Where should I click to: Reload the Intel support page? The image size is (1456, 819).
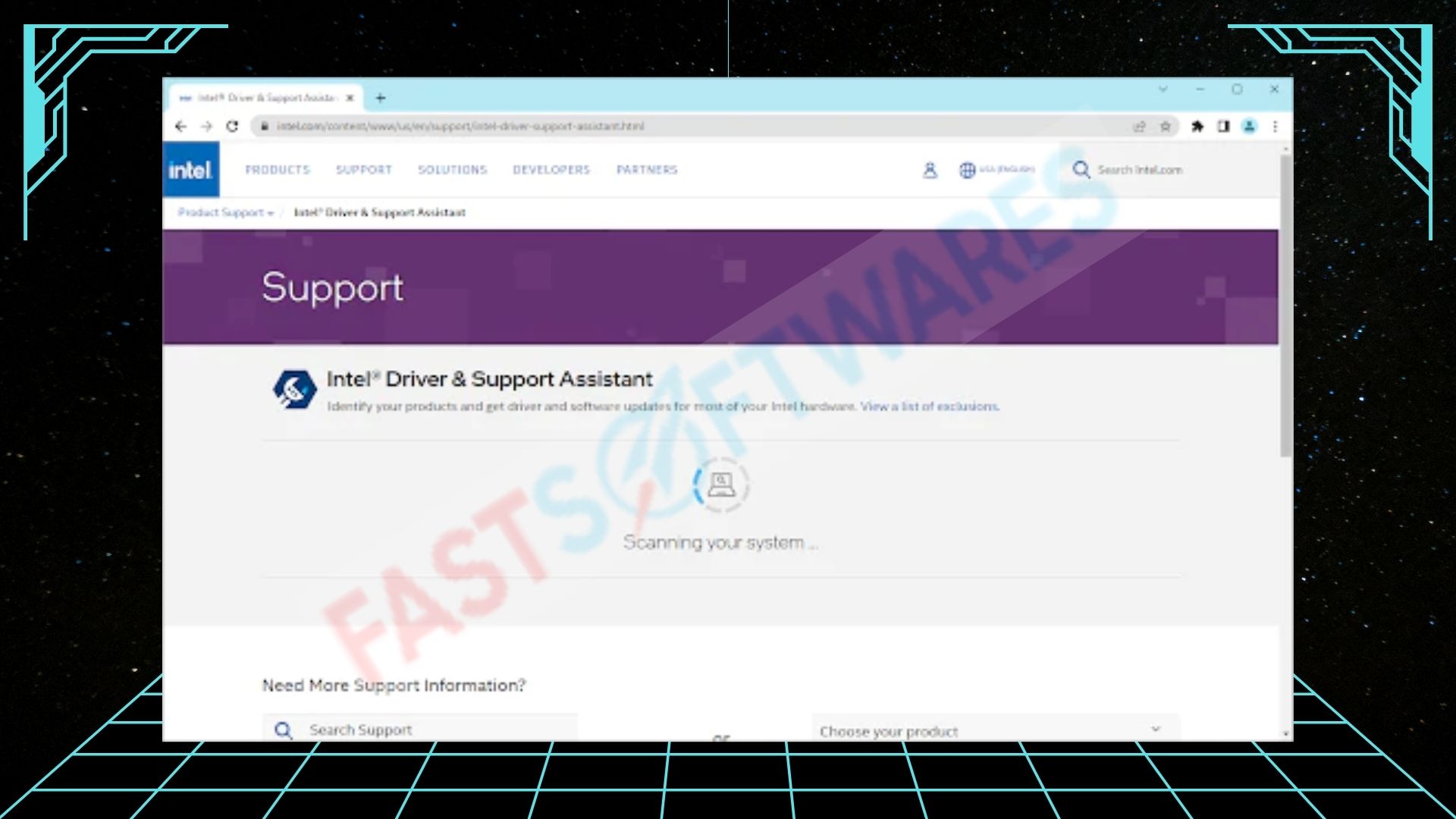pos(232,127)
